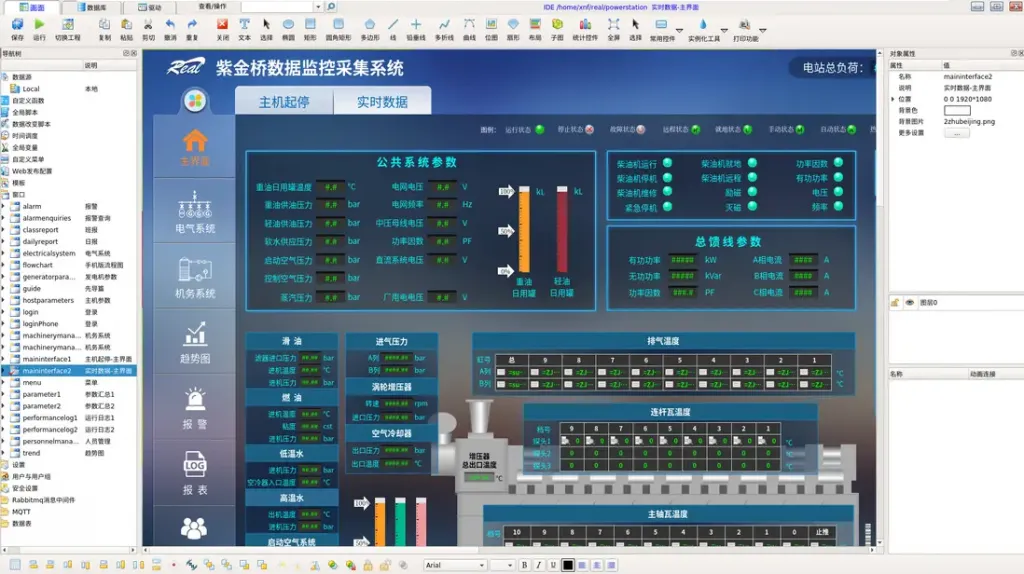Expand the alarm tree node
Image resolution: width=1024 pixels, height=574 pixels.
[x=3, y=206]
